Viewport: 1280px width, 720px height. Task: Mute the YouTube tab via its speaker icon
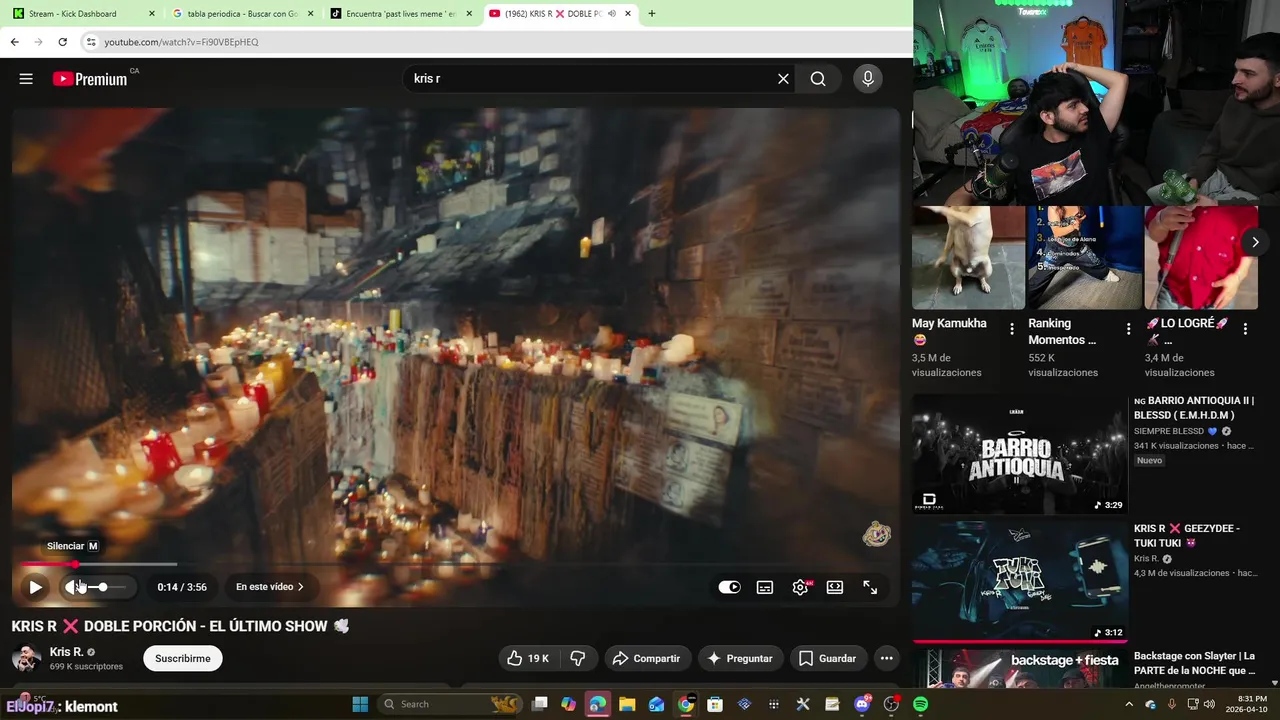[x=612, y=14]
